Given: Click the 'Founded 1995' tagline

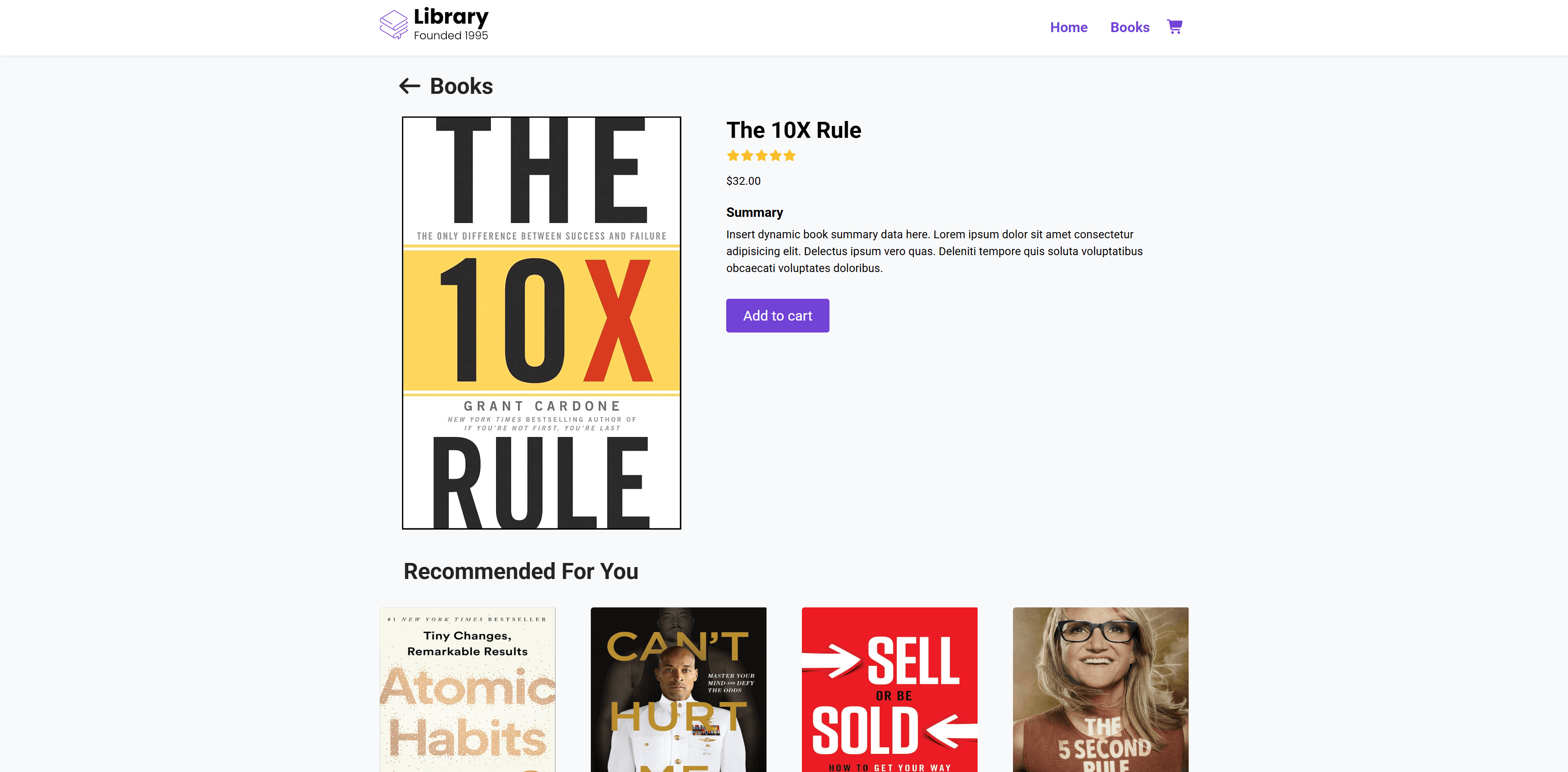Looking at the screenshot, I should click(451, 35).
